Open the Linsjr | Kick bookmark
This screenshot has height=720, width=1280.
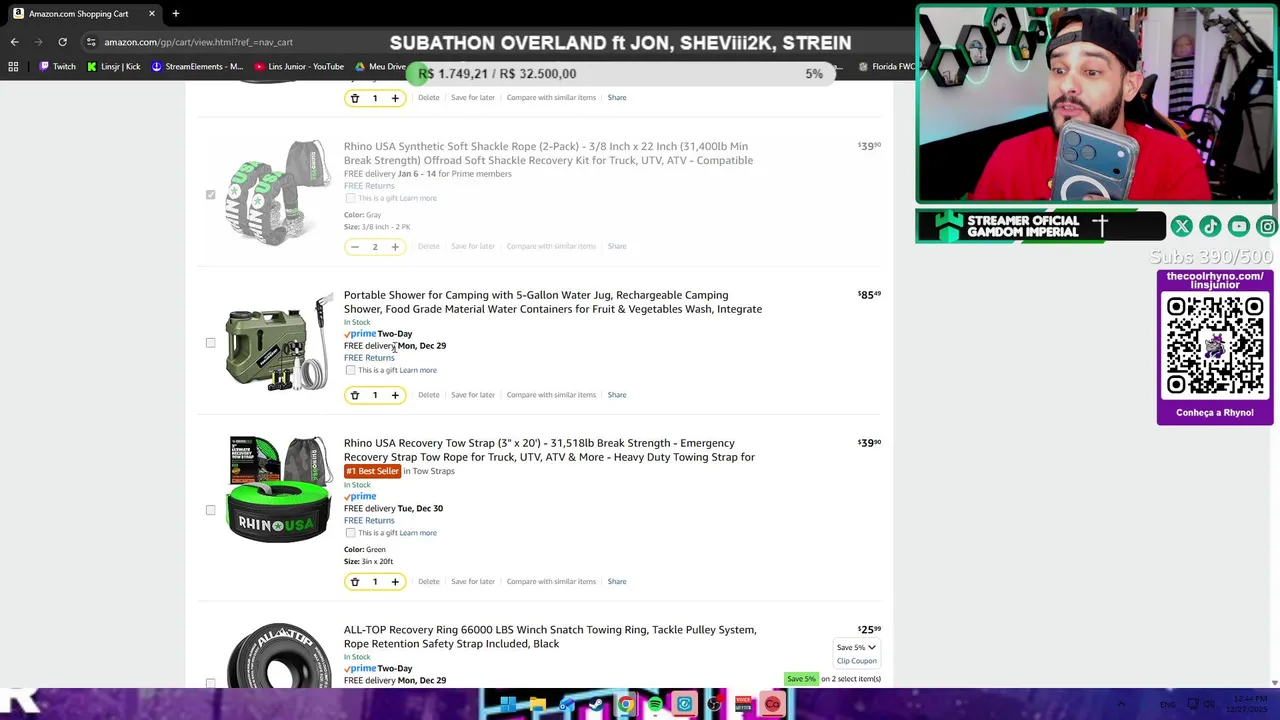[113, 67]
